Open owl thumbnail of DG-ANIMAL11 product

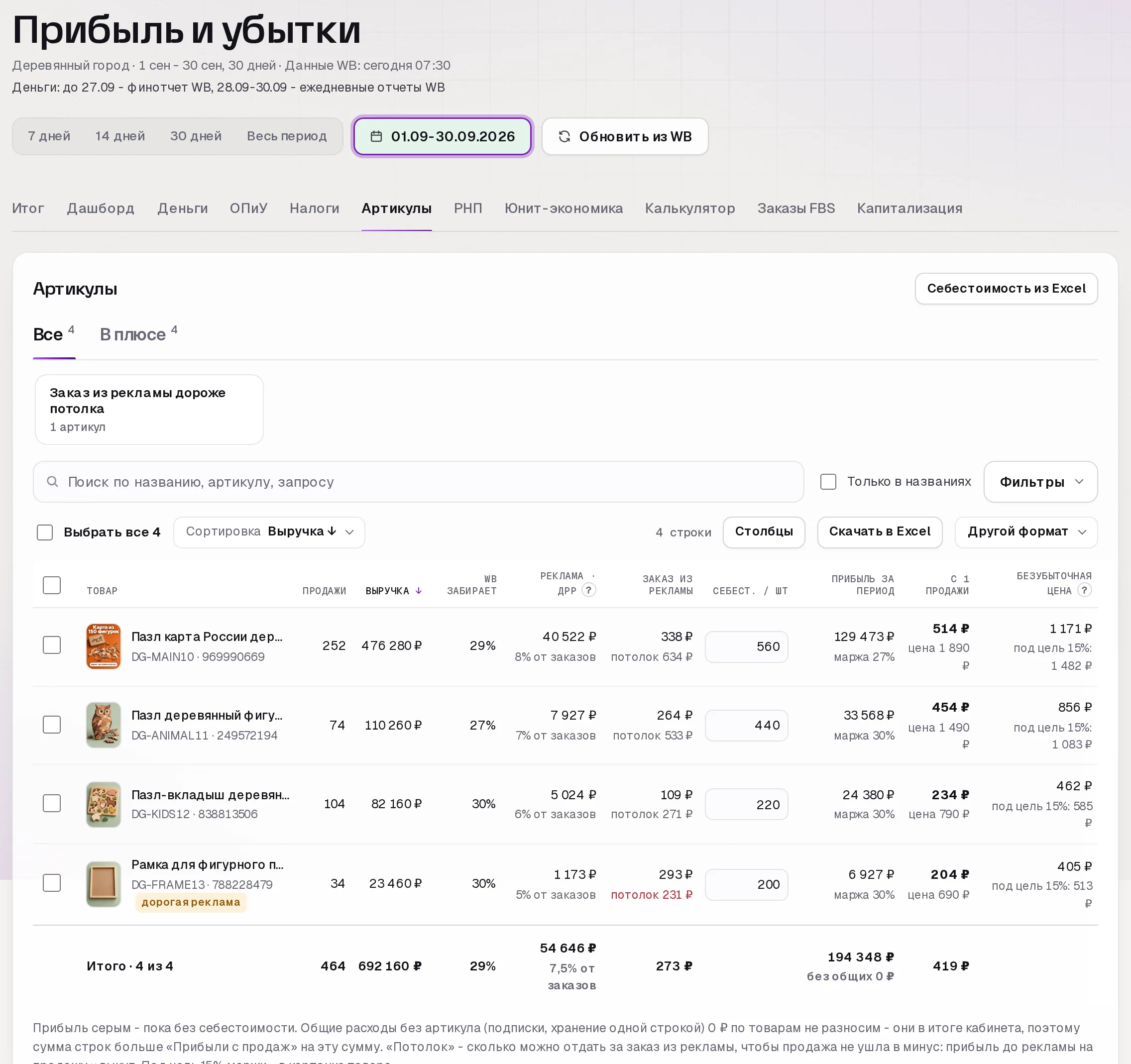click(x=104, y=725)
